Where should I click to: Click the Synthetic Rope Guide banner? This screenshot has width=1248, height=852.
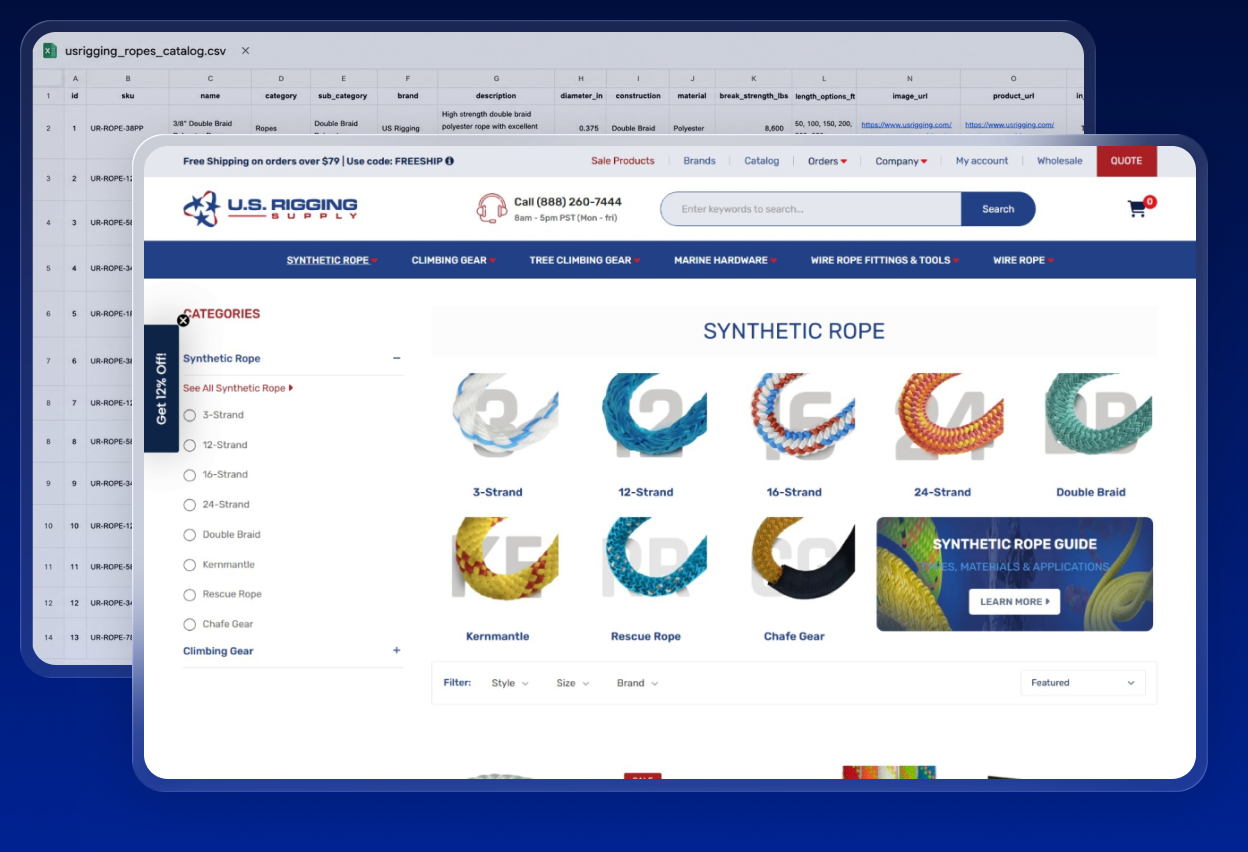1015,574
